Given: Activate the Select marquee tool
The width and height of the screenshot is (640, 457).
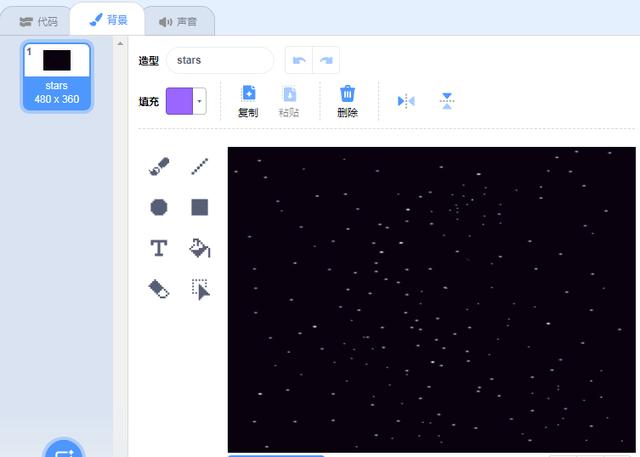Looking at the screenshot, I should point(200,289).
